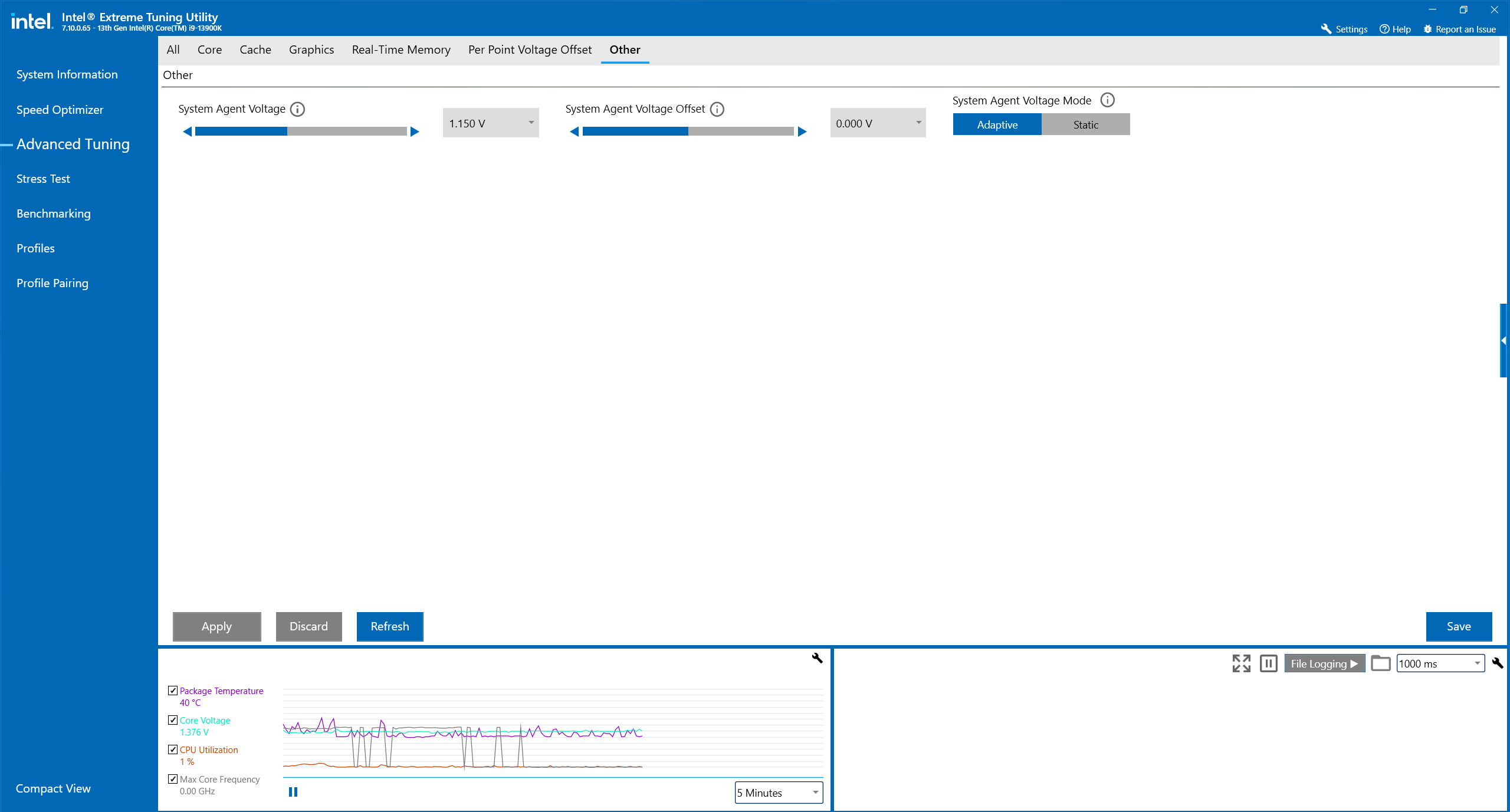This screenshot has width=1510, height=812.
Task: Open the 1000 ms interval dropdown
Action: pos(1441,663)
